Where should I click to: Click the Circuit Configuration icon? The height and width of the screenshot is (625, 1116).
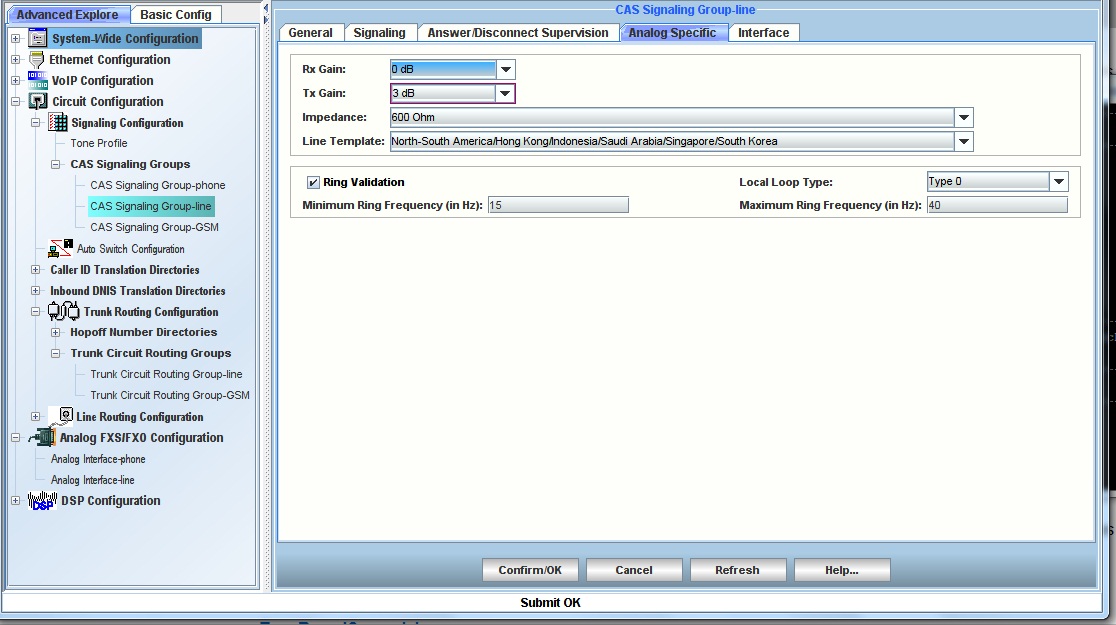coord(38,102)
